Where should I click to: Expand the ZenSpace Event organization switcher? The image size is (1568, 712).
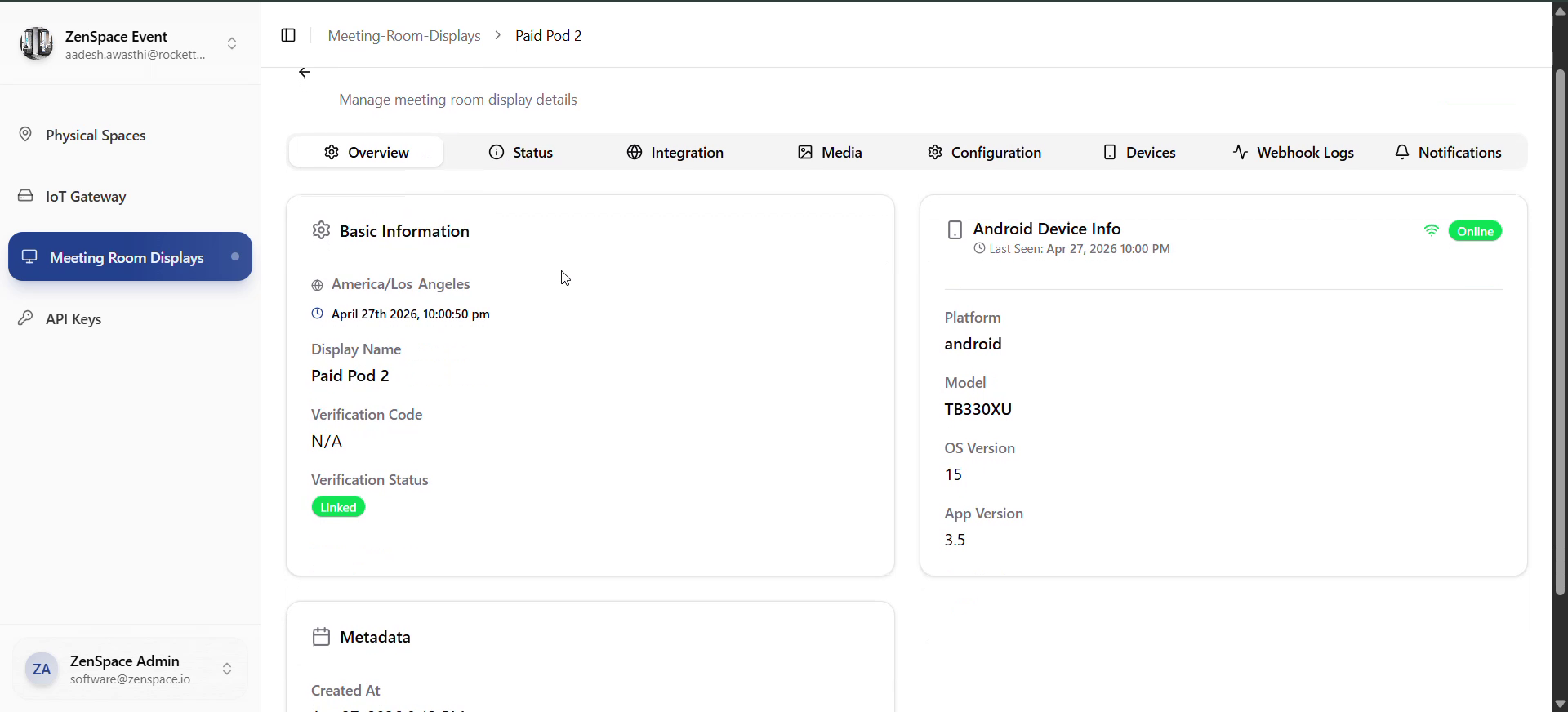tap(232, 43)
